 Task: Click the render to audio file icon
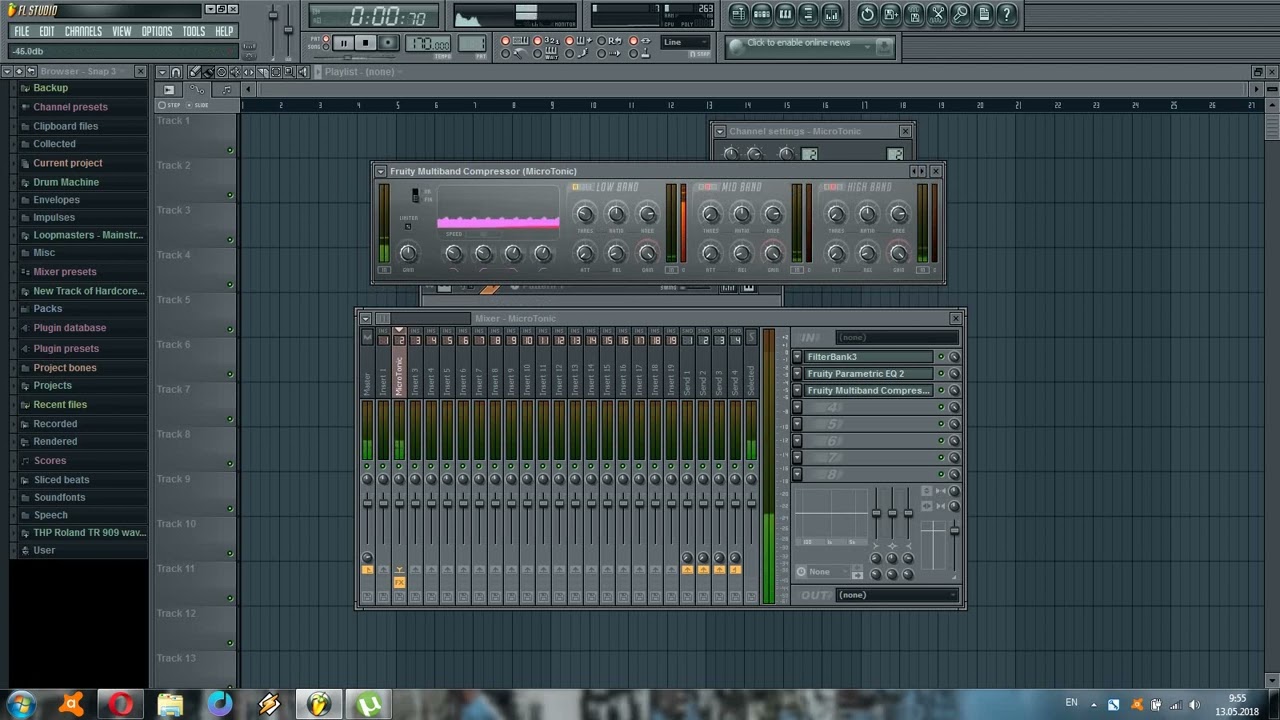[914, 14]
